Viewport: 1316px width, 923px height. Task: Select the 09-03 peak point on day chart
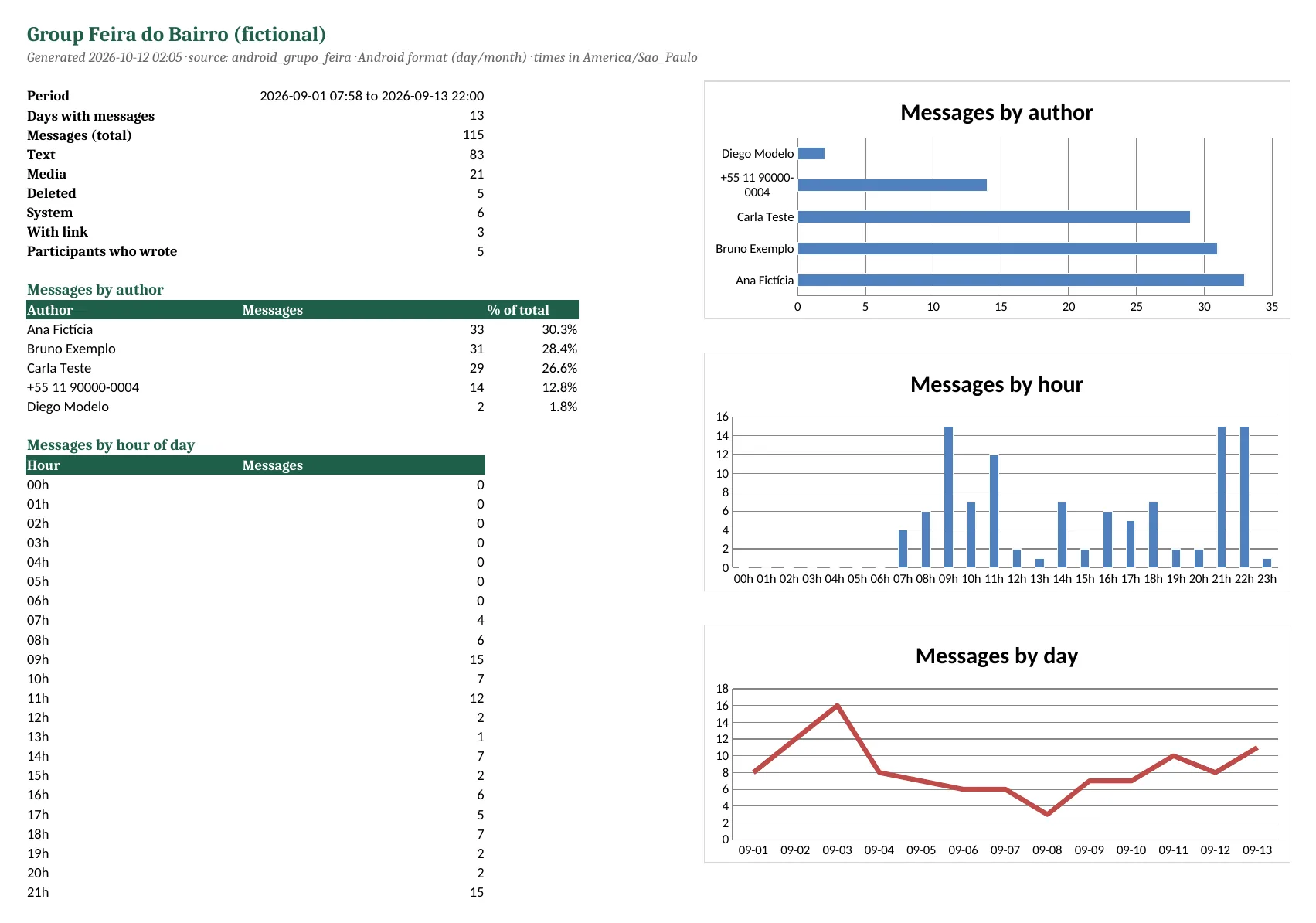[x=837, y=705]
